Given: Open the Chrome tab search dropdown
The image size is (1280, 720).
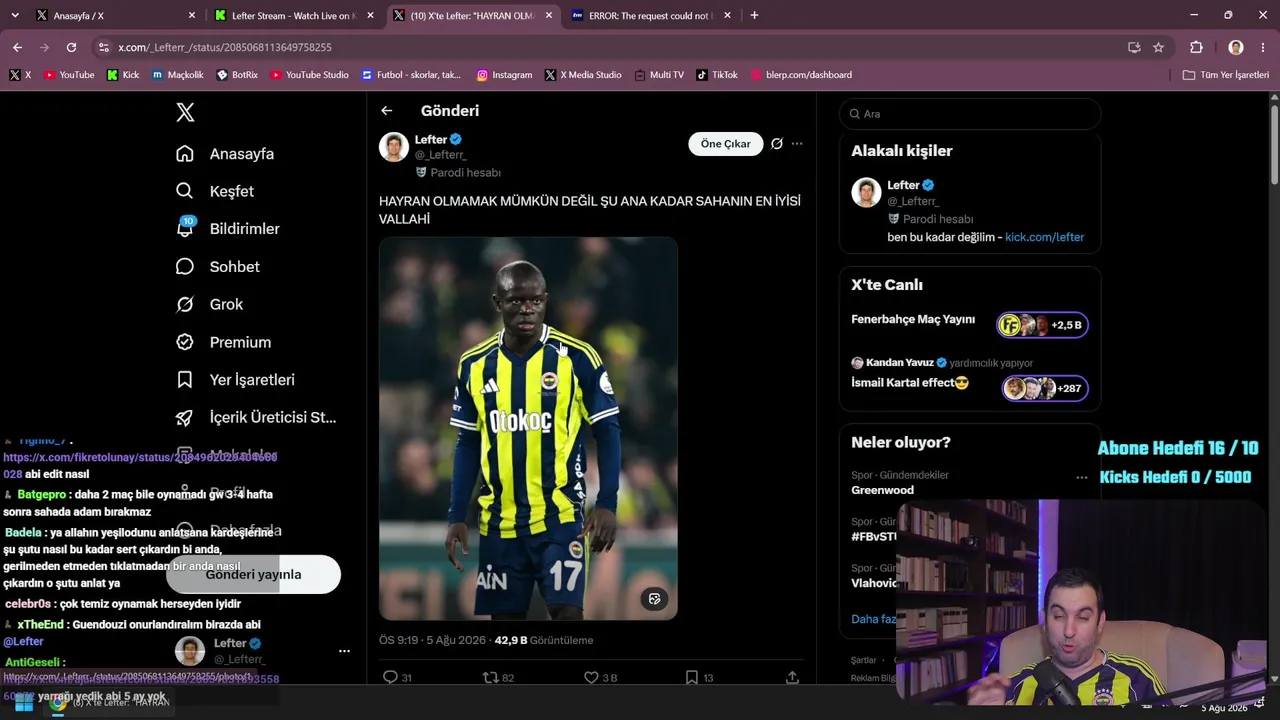Looking at the screenshot, I should pos(14,15).
